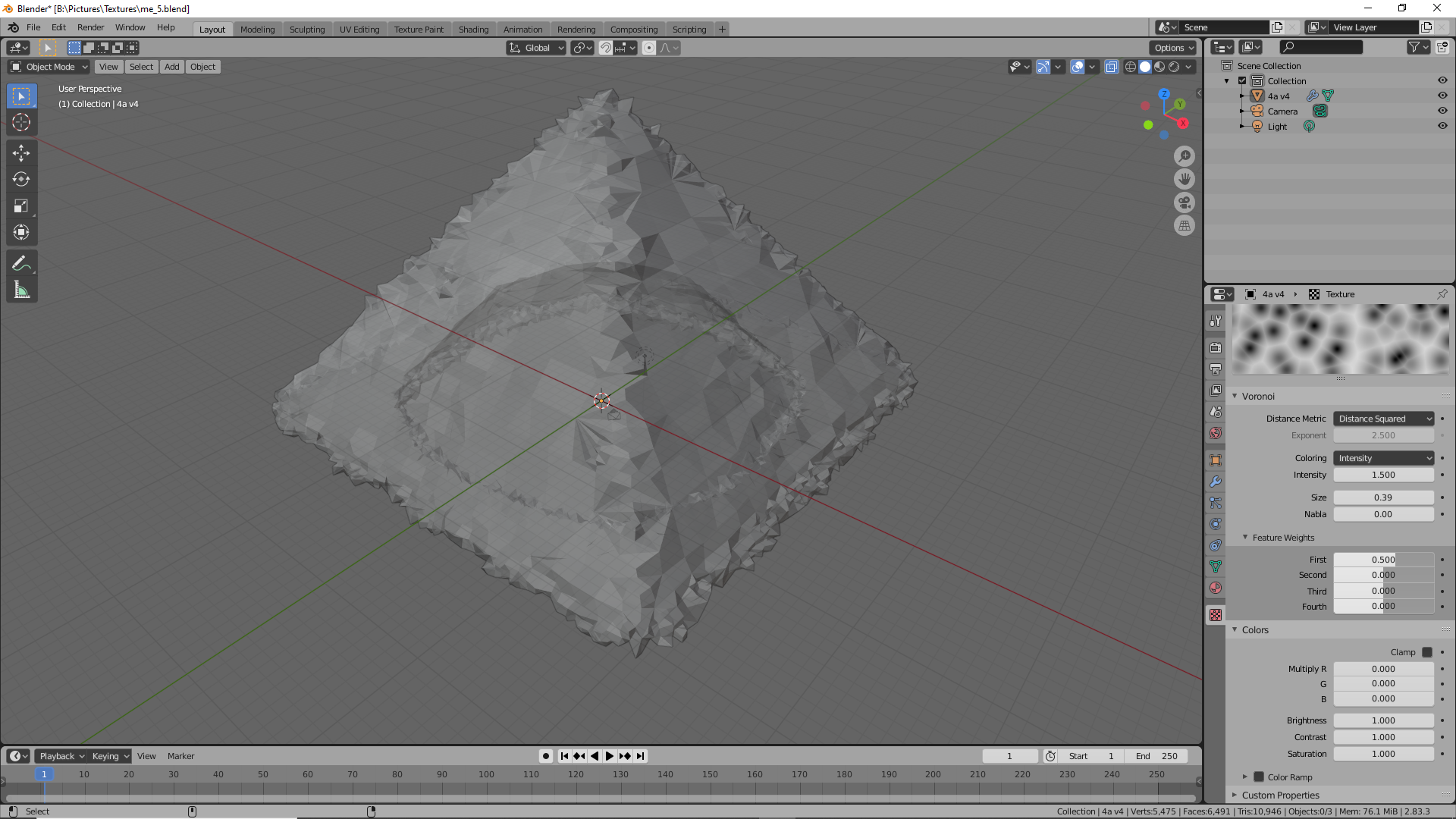Open the Options popover
Screen dimensions: 1456x819
pyautogui.click(x=1172, y=47)
